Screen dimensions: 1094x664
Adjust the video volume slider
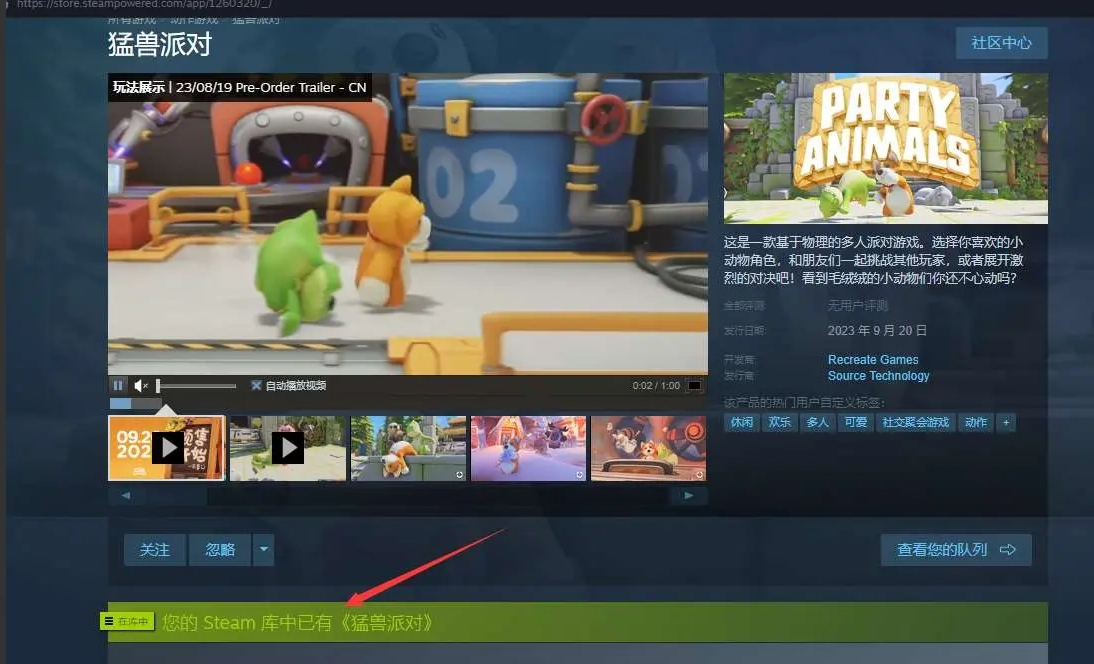click(x=196, y=386)
